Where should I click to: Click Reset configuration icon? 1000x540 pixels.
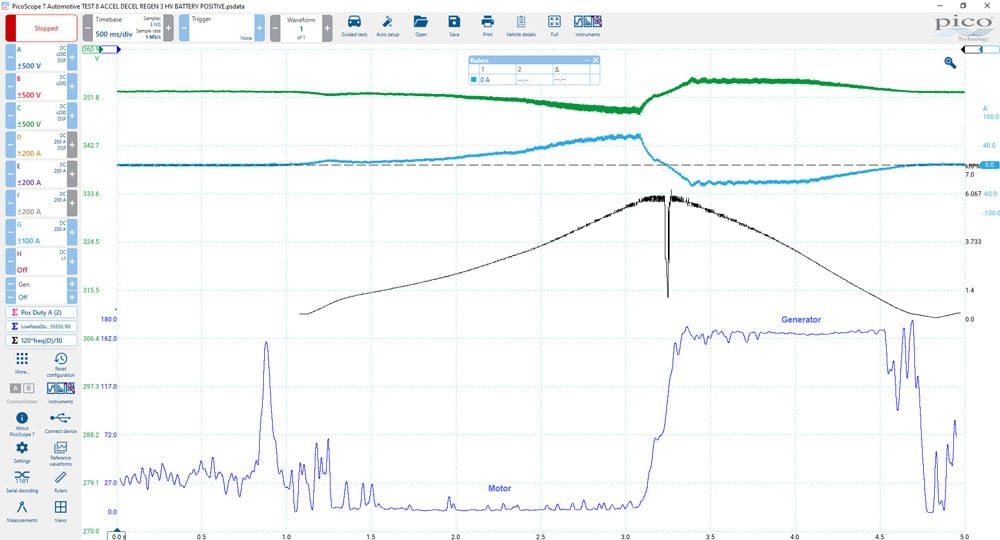(x=61, y=365)
